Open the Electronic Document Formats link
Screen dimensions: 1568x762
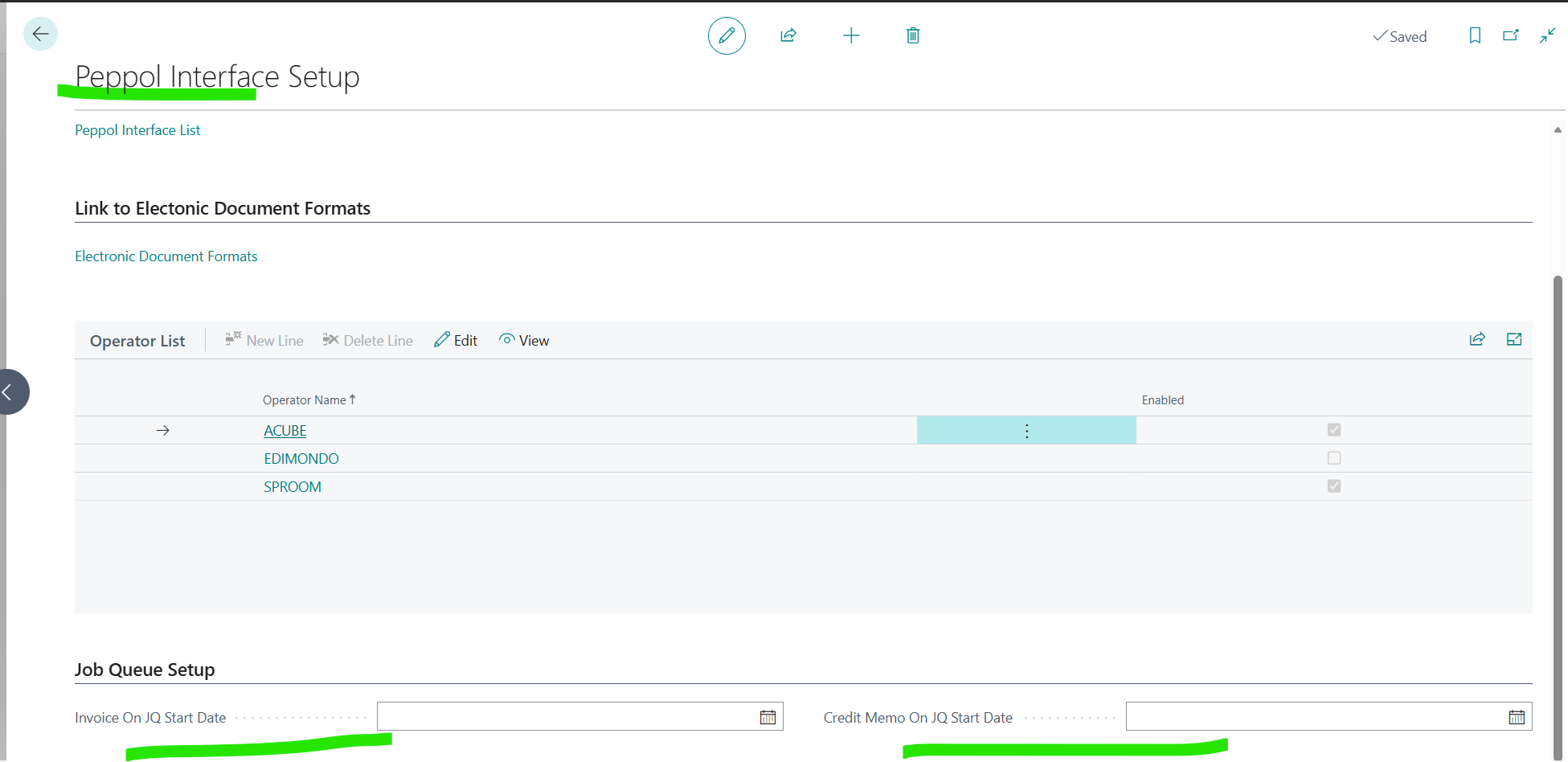point(166,256)
